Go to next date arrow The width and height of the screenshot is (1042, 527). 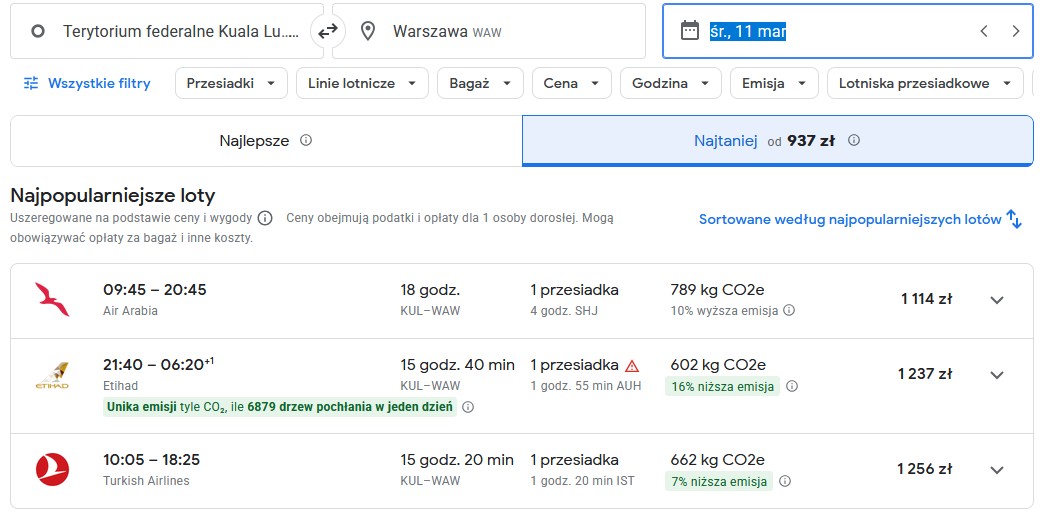(x=1015, y=31)
